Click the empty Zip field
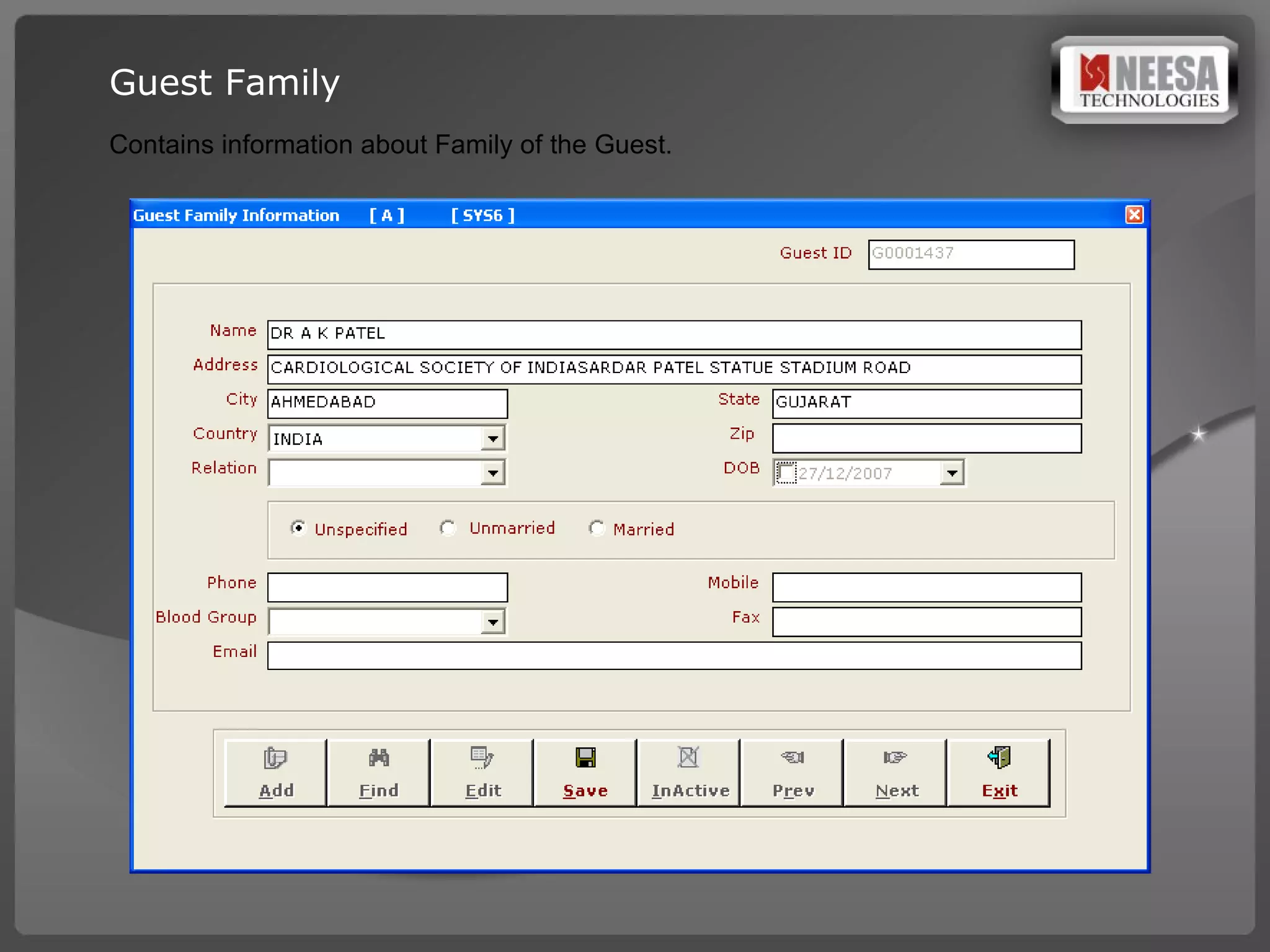Screen dimensions: 1270x952 (x=926, y=438)
